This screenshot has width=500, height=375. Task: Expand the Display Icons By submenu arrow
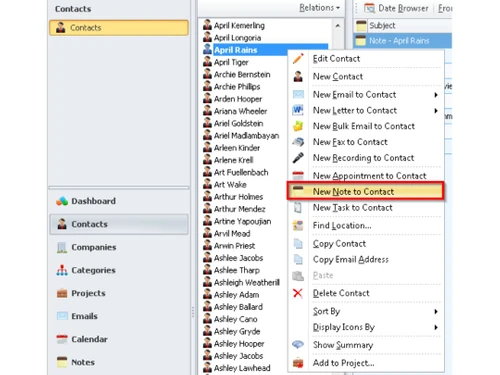coord(436,327)
